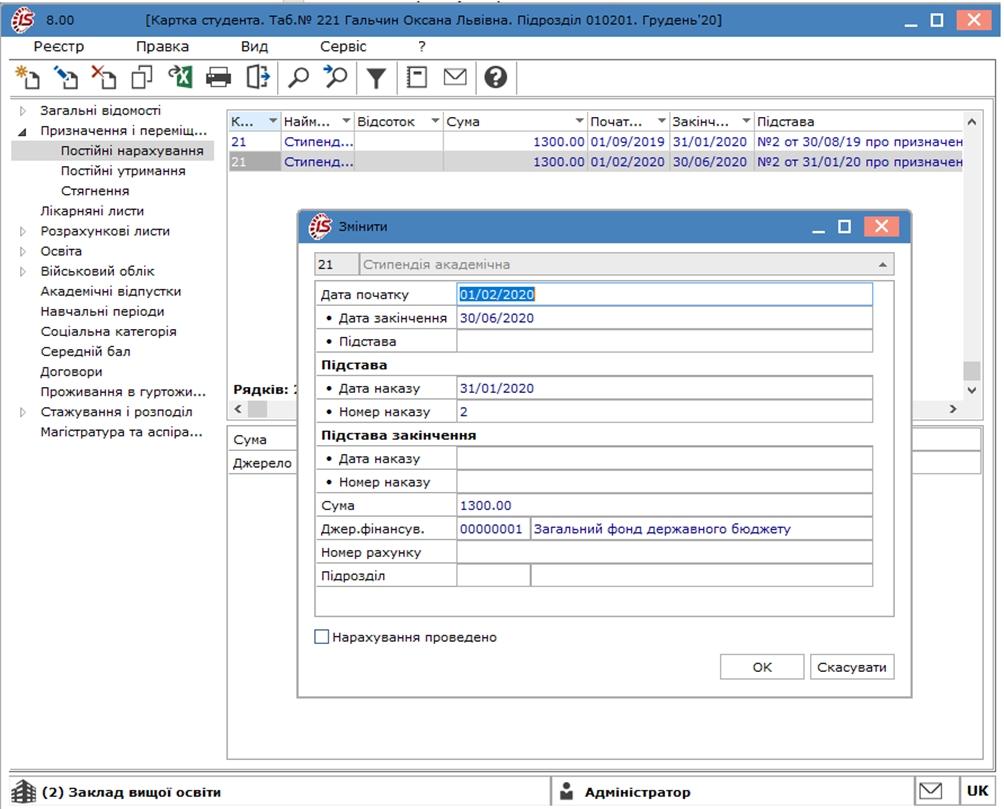The image size is (1004, 809).
Task: Open the К... column header dropdown
Action: click(273, 121)
